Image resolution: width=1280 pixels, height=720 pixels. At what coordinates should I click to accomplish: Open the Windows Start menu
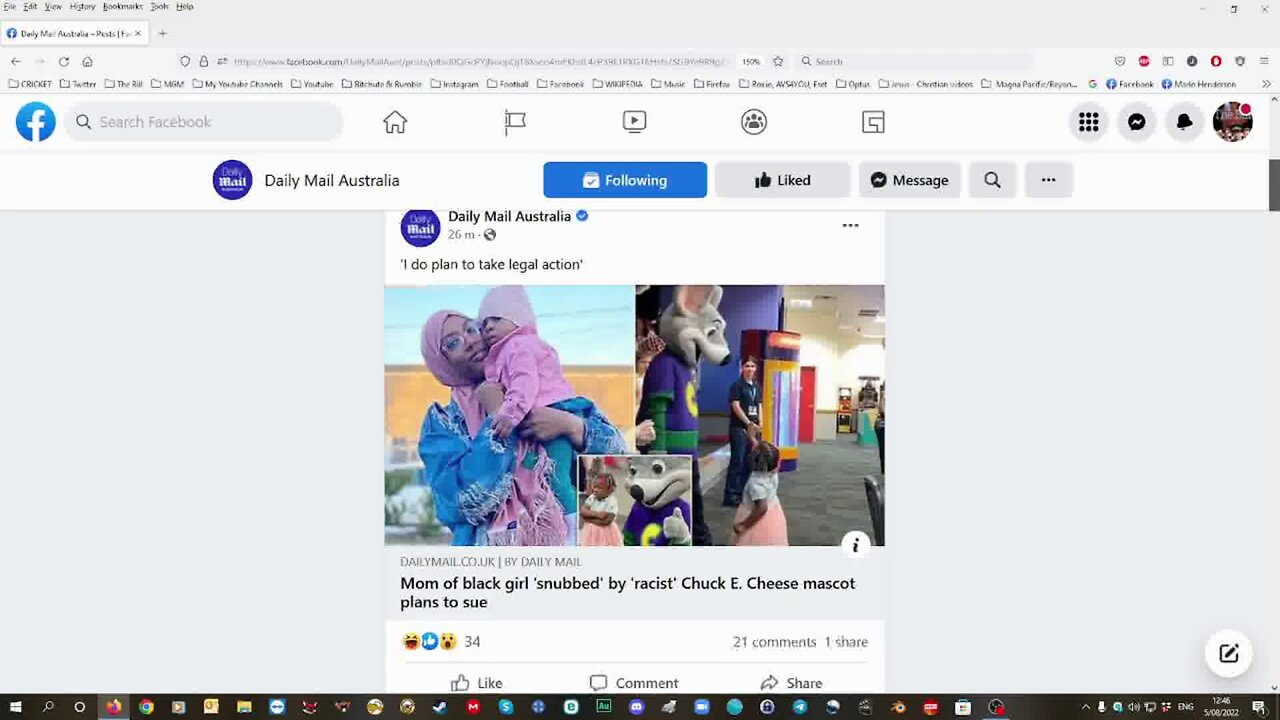[x=15, y=707]
